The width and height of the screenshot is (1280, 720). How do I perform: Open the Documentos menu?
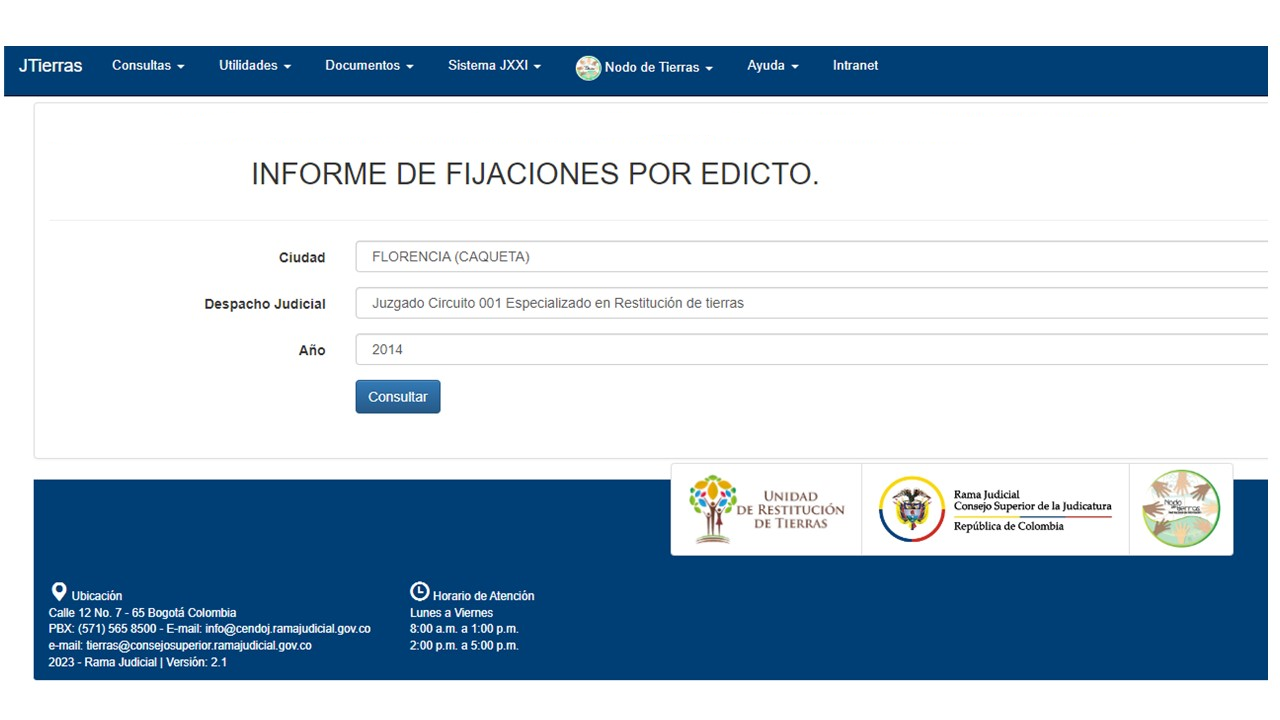tap(369, 66)
